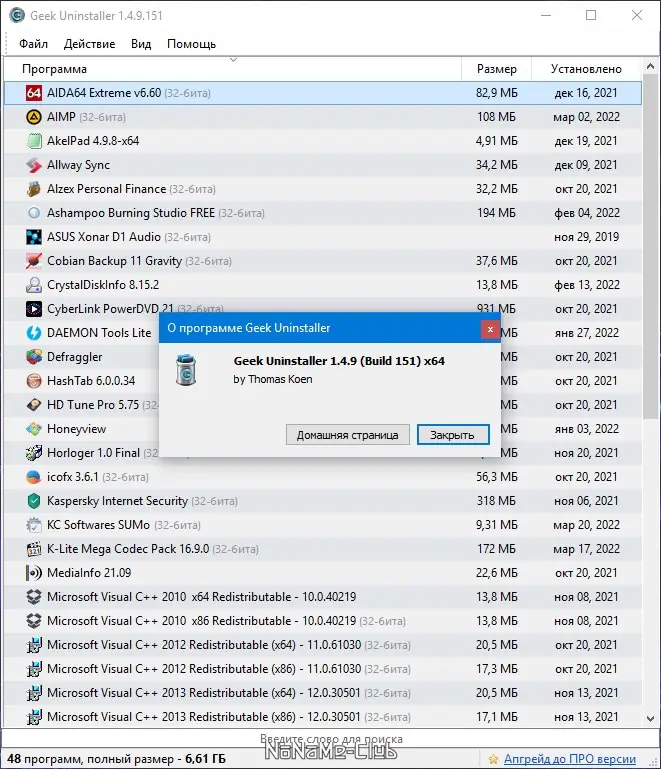Click the ноя 29, 2019 install date

tap(586, 237)
